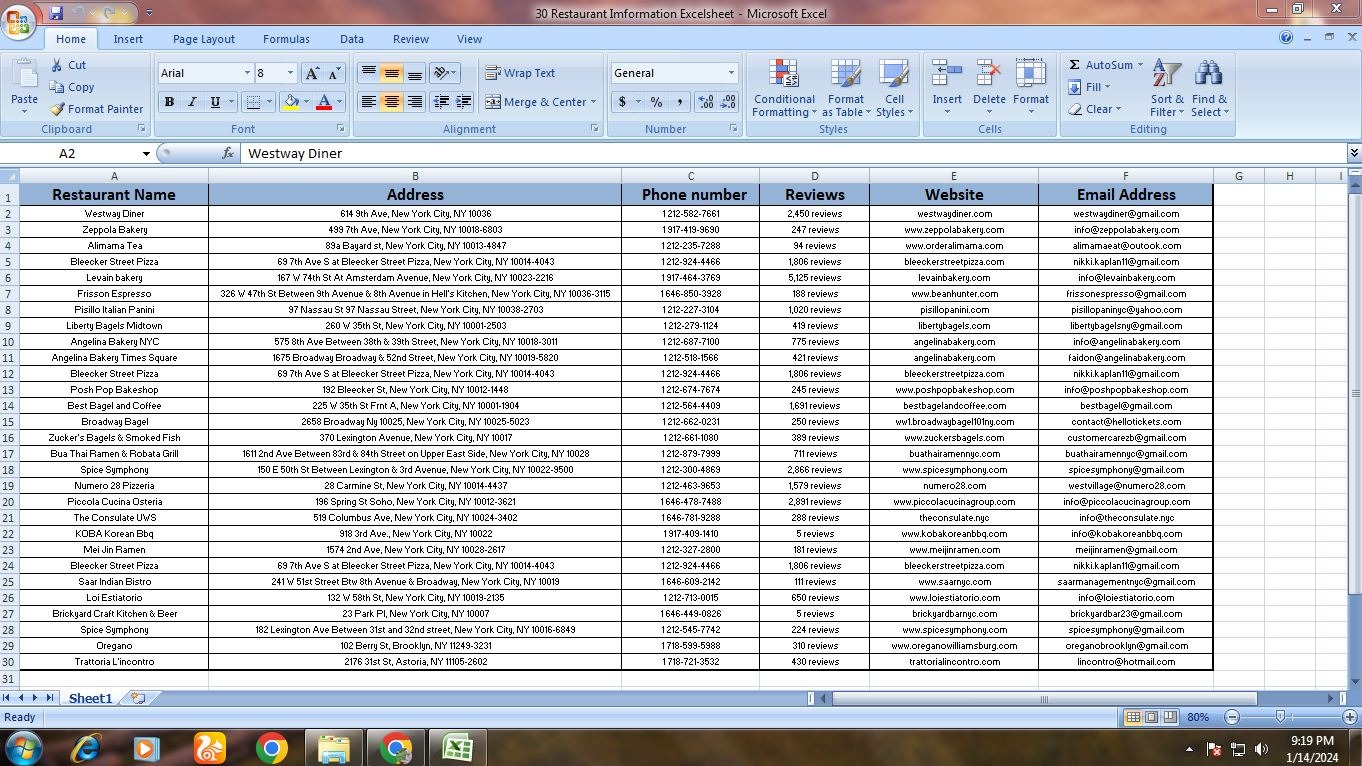Open Chrome from the Windows taskbar
The width and height of the screenshot is (1362, 766).
pyautogui.click(x=271, y=748)
